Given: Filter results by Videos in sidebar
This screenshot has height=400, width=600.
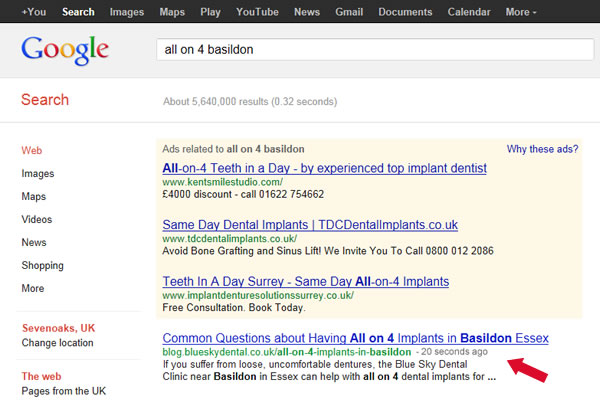Looking at the screenshot, I should click(x=37, y=220).
